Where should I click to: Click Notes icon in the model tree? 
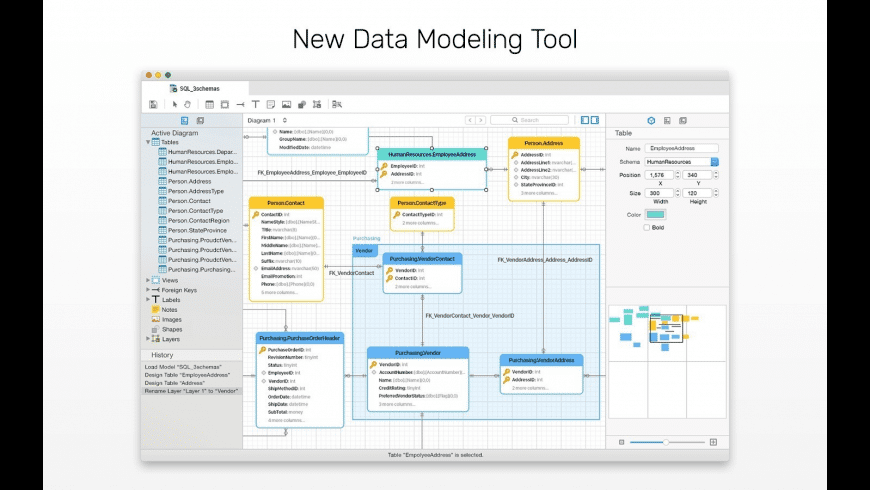(155, 310)
